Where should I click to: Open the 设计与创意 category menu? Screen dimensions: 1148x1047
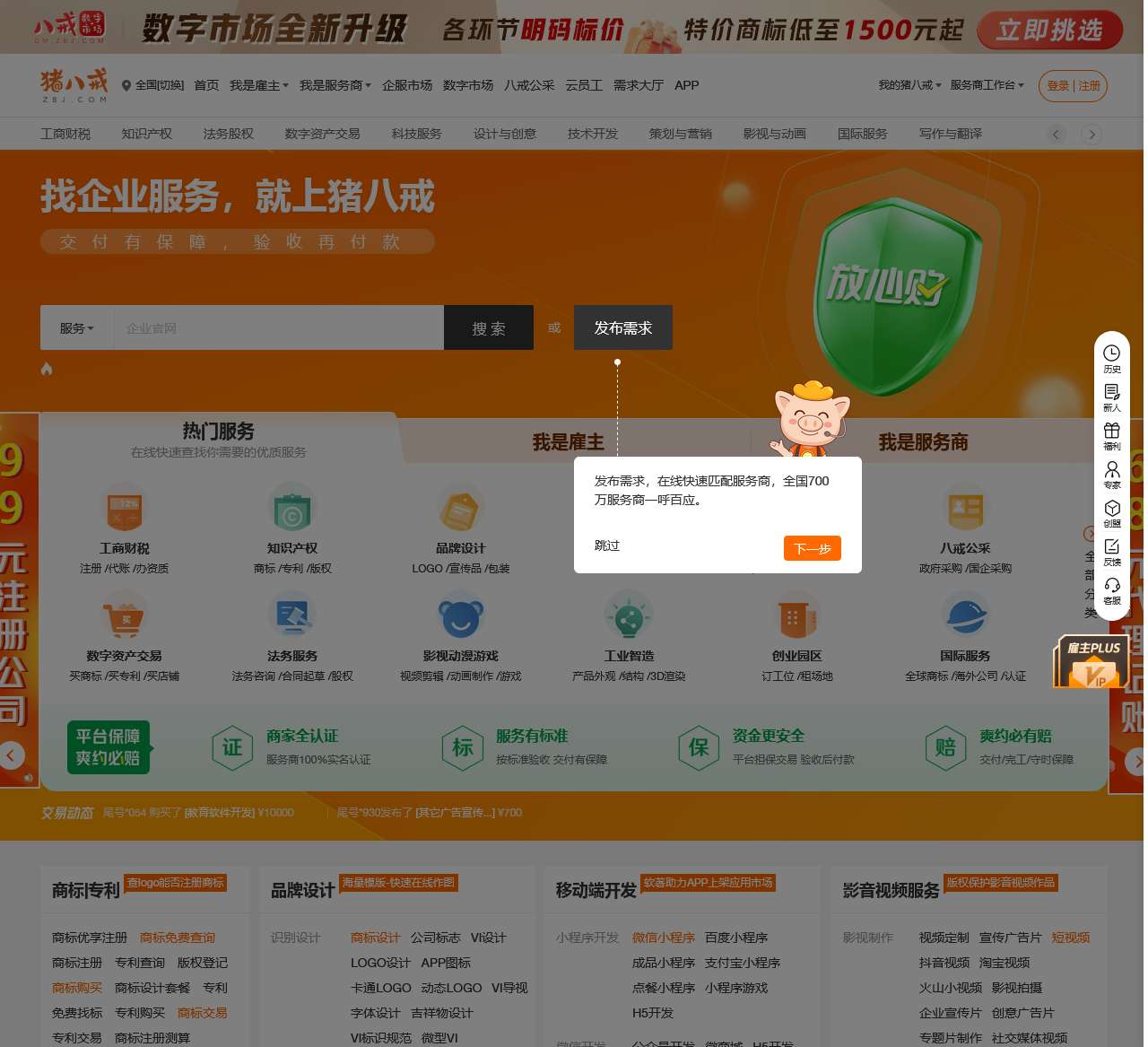[x=505, y=134]
